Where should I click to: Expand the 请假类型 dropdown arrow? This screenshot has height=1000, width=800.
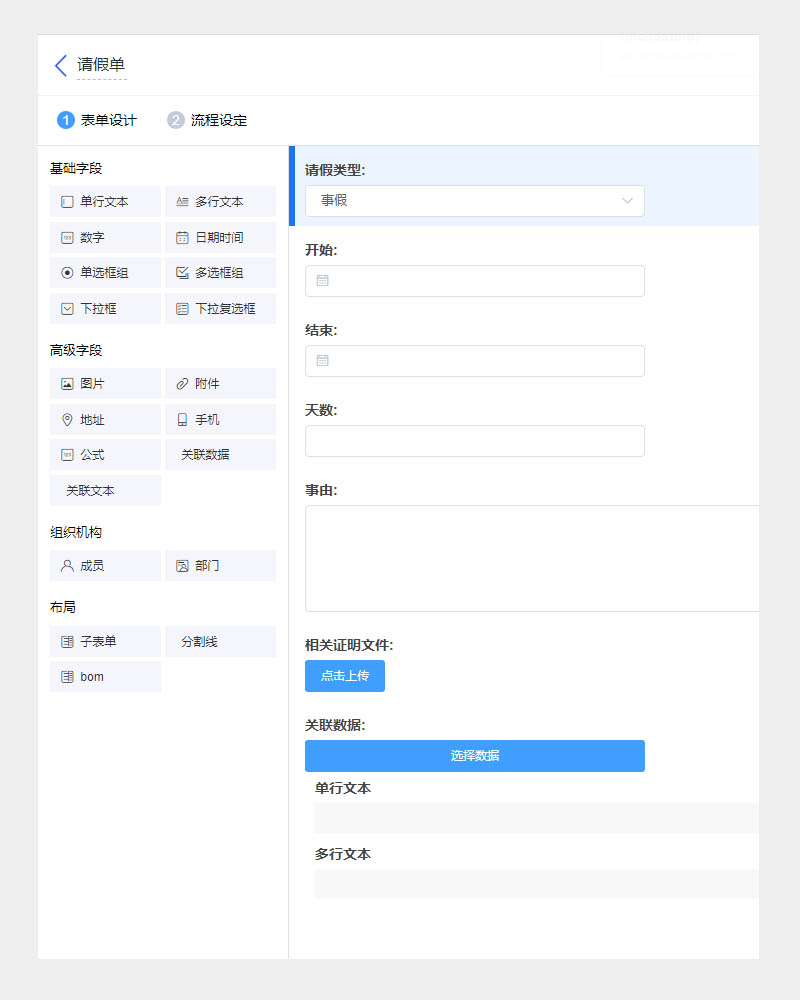[x=628, y=201]
